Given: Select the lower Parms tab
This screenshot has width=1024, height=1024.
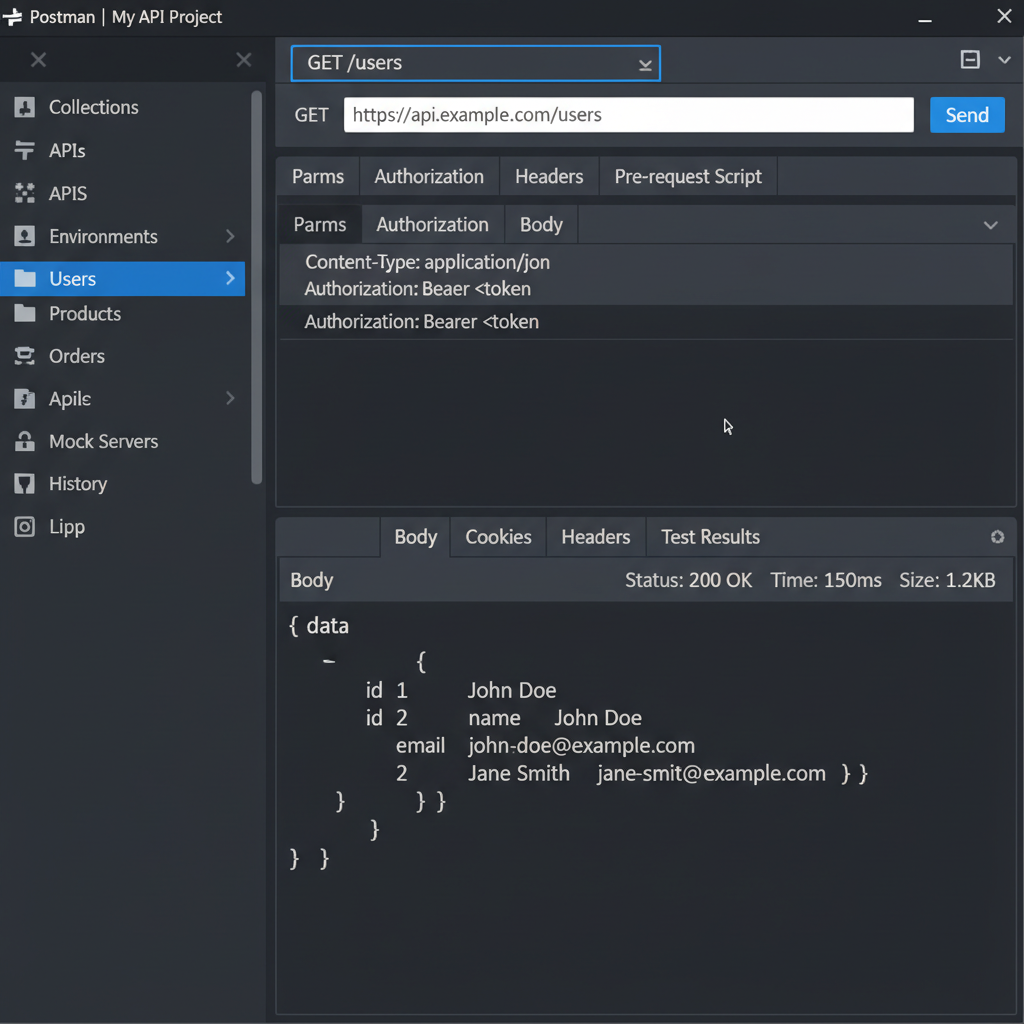Looking at the screenshot, I should pyautogui.click(x=320, y=225).
